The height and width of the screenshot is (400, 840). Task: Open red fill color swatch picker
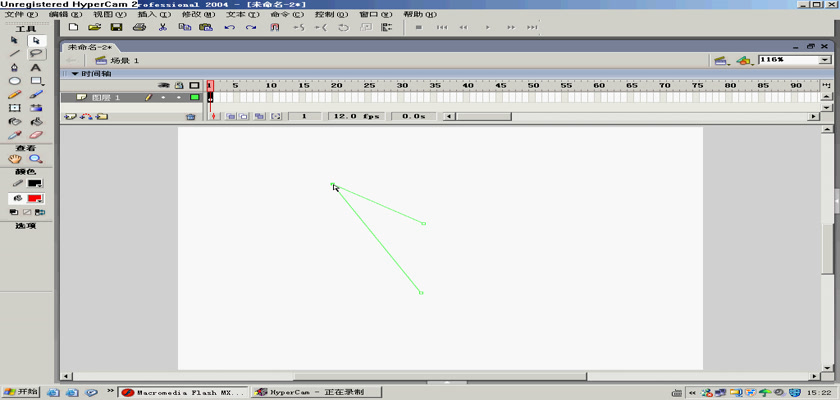pos(35,199)
